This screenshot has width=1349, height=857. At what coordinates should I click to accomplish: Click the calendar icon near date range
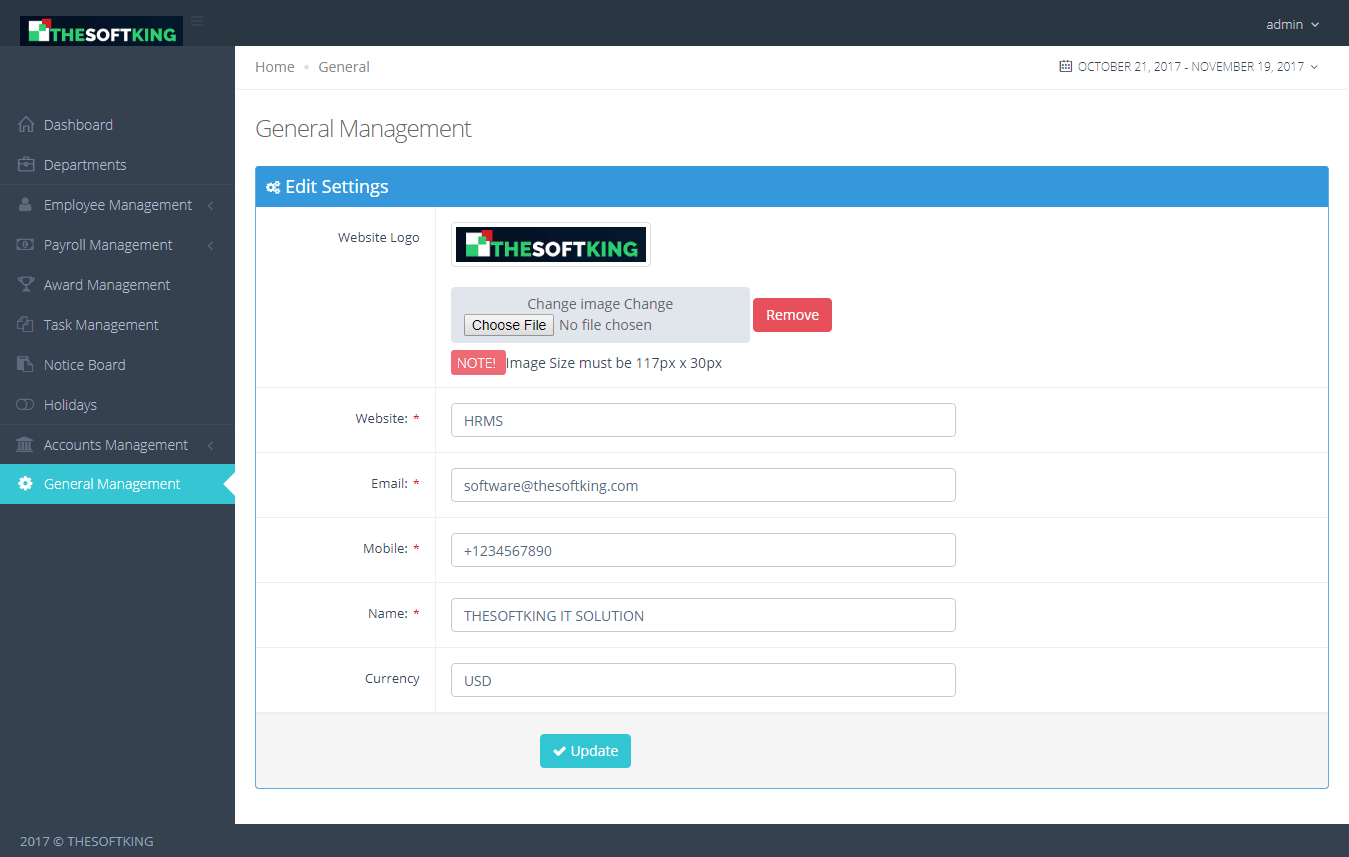(1064, 66)
